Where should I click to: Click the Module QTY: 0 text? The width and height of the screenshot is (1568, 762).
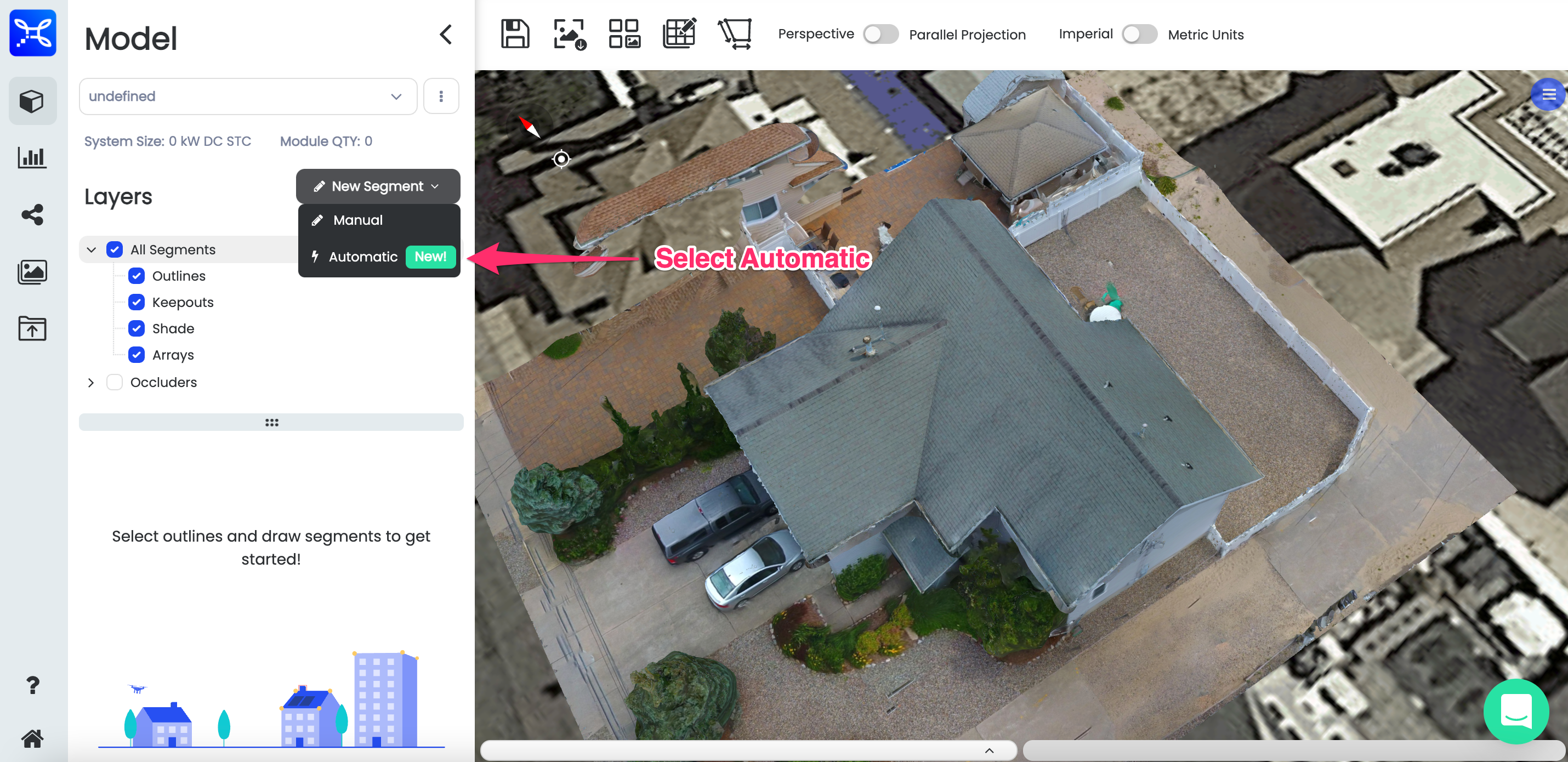[x=326, y=141]
